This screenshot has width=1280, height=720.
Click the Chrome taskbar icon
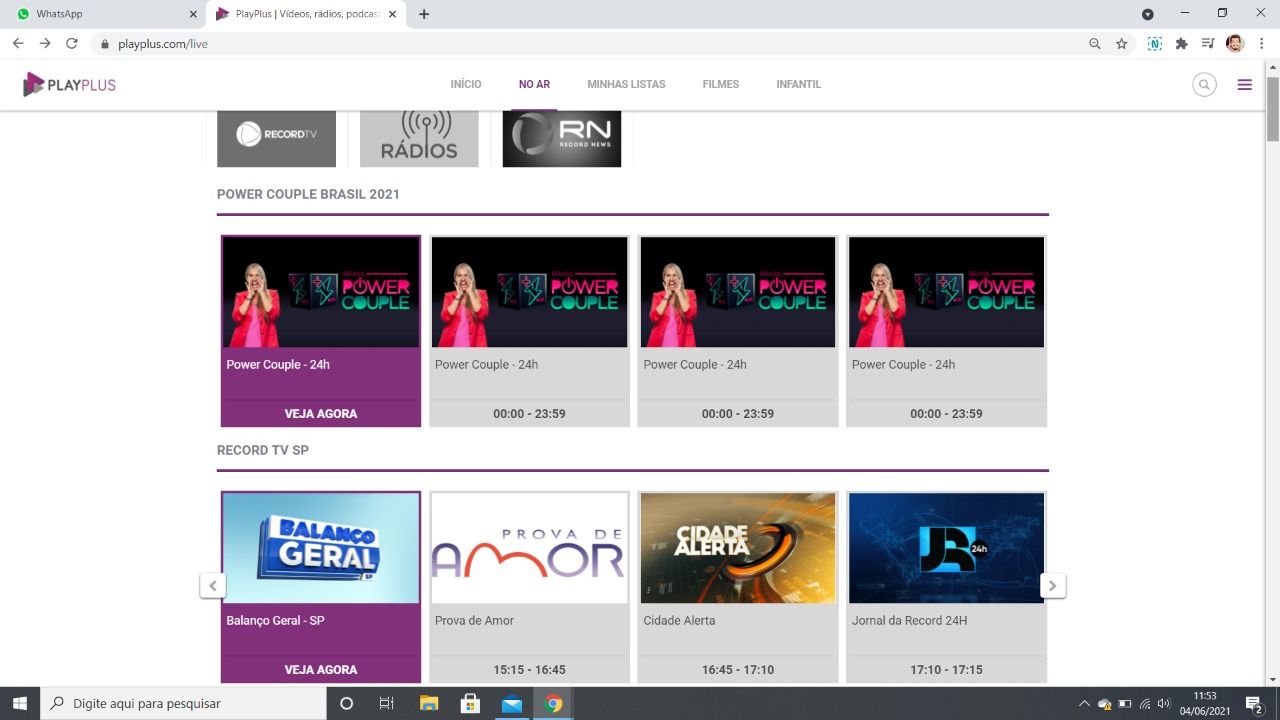553,703
